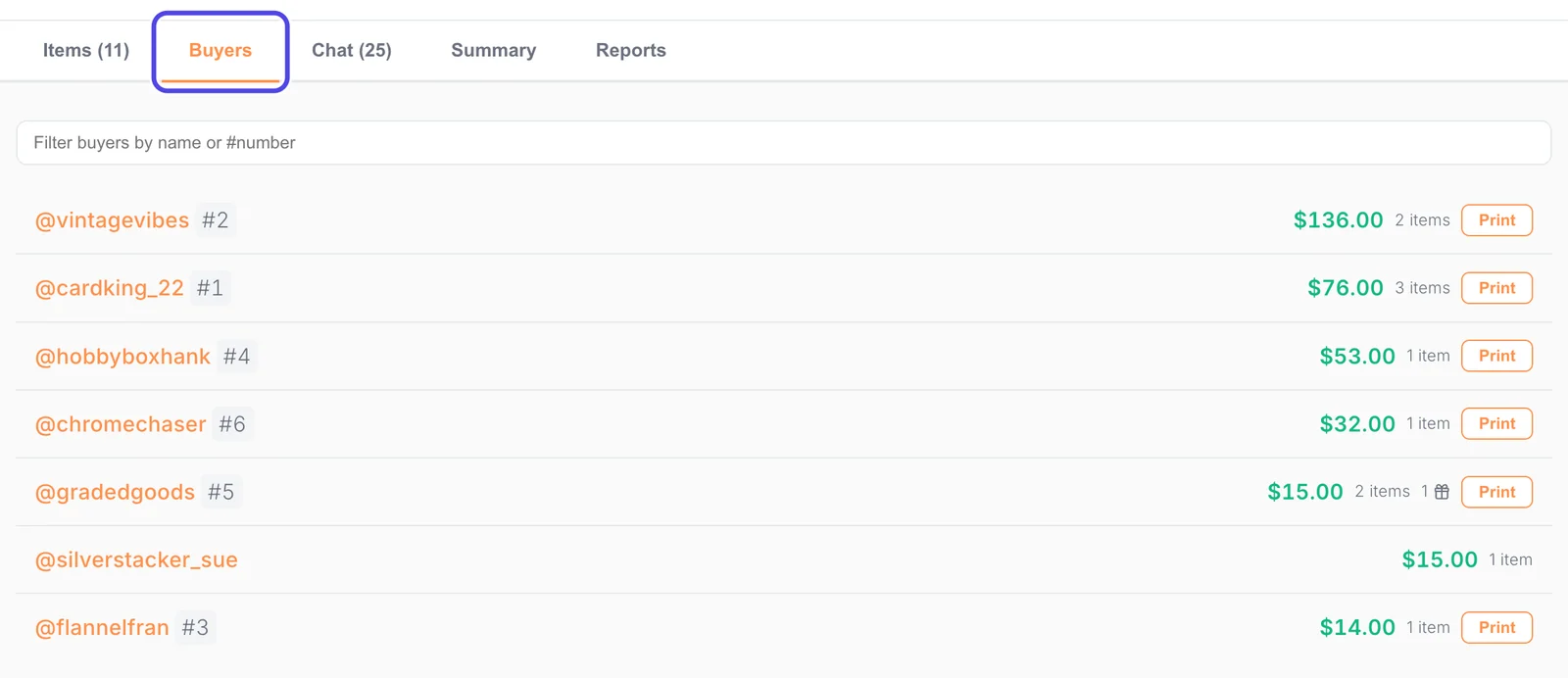Click buyer number badge #3
This screenshot has width=1568, height=678.
pos(195,627)
